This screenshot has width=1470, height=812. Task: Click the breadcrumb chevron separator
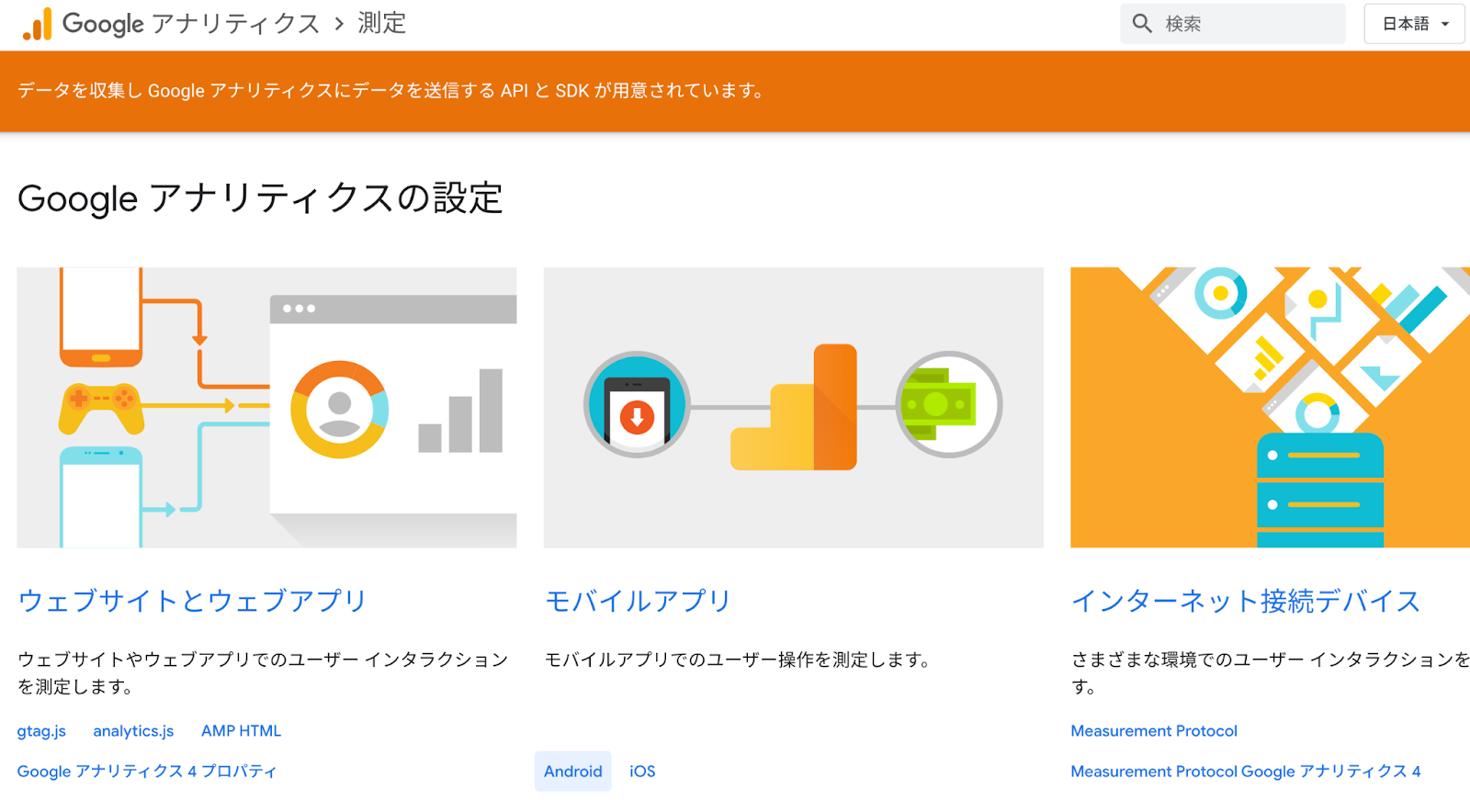point(339,24)
